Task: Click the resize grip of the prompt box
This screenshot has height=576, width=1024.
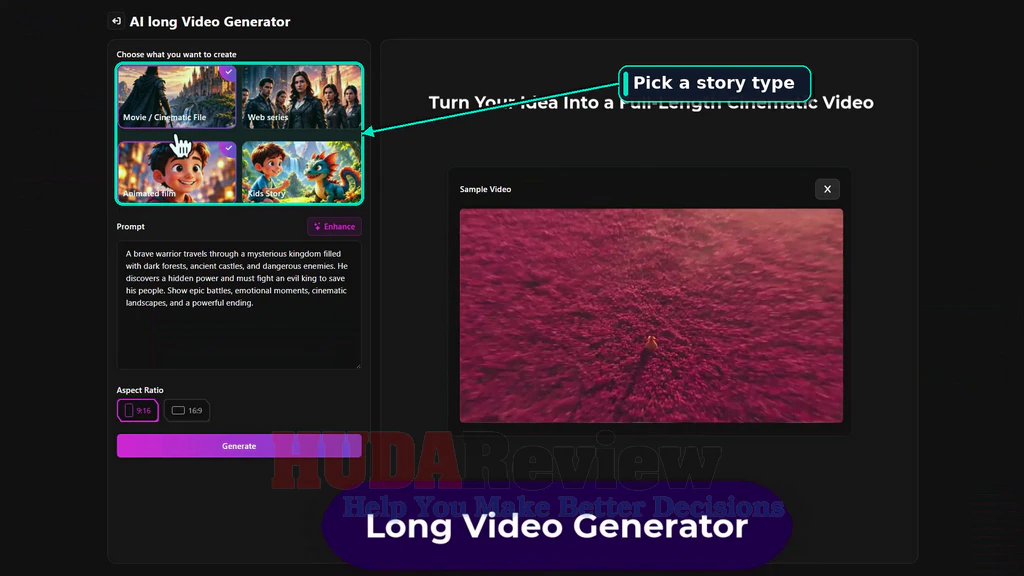Action: [x=358, y=366]
